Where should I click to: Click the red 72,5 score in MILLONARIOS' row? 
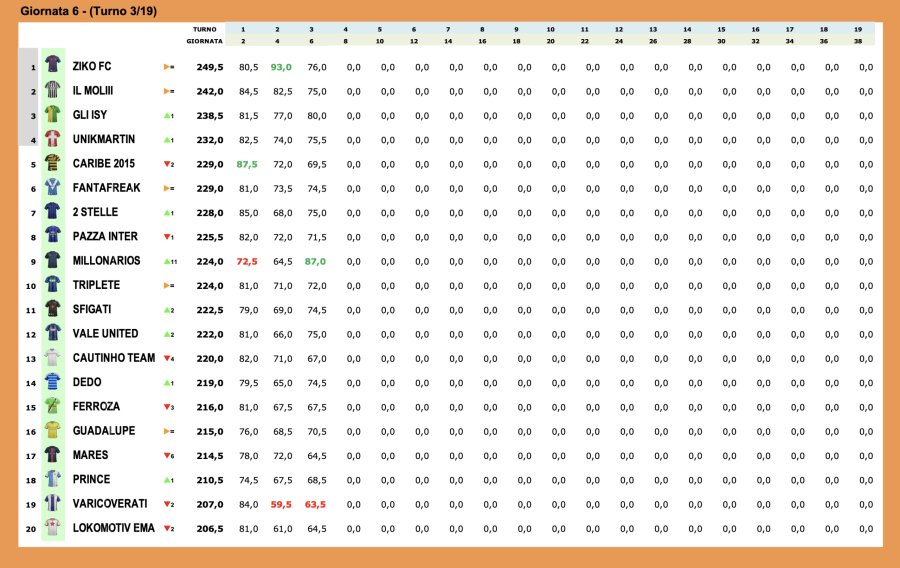(x=247, y=262)
